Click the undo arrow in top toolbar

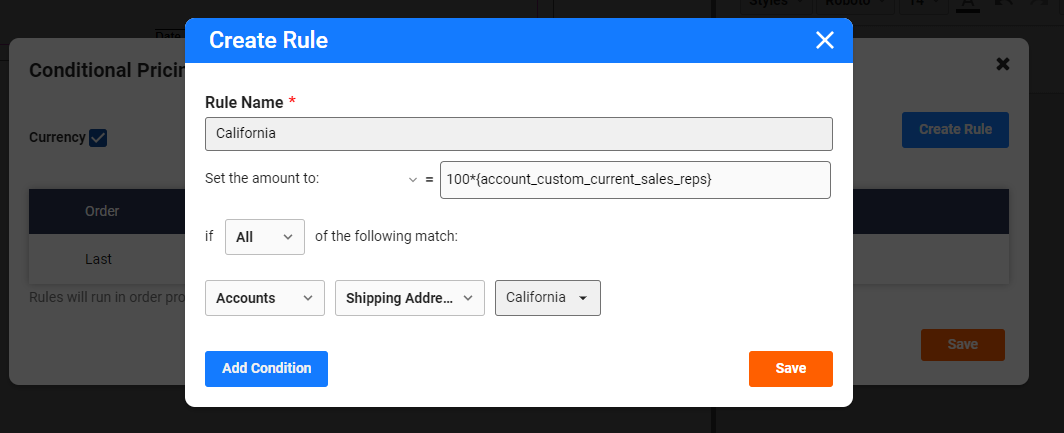(x=1006, y=3)
